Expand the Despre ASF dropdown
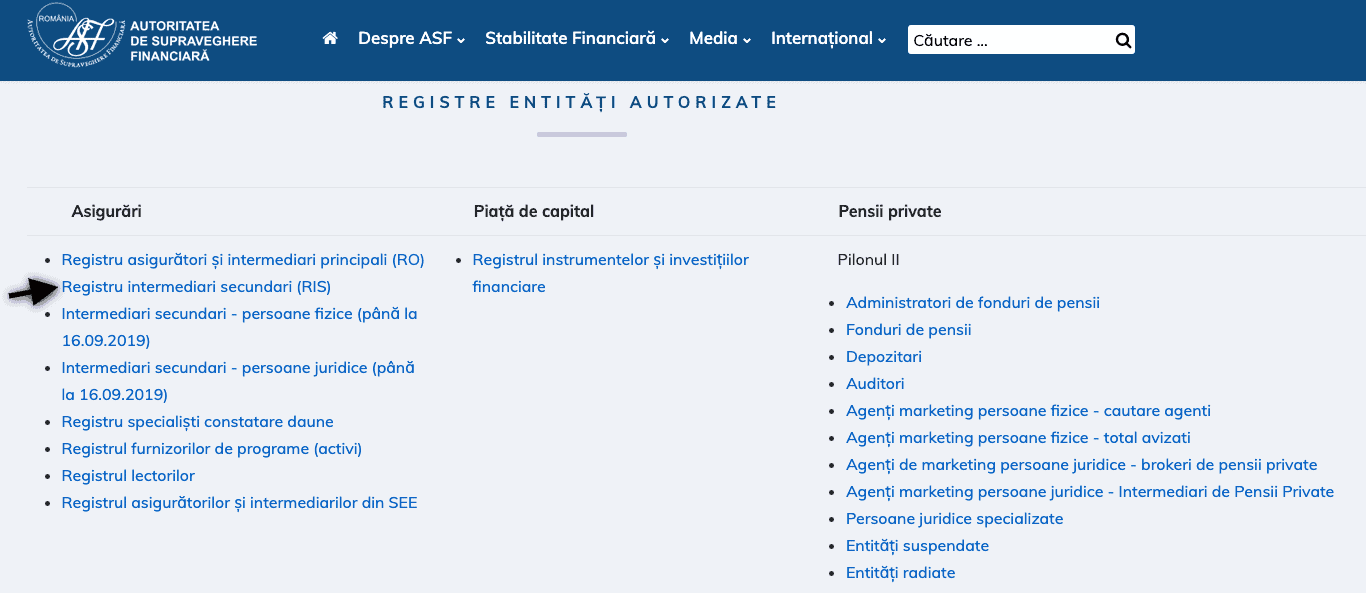 point(405,39)
